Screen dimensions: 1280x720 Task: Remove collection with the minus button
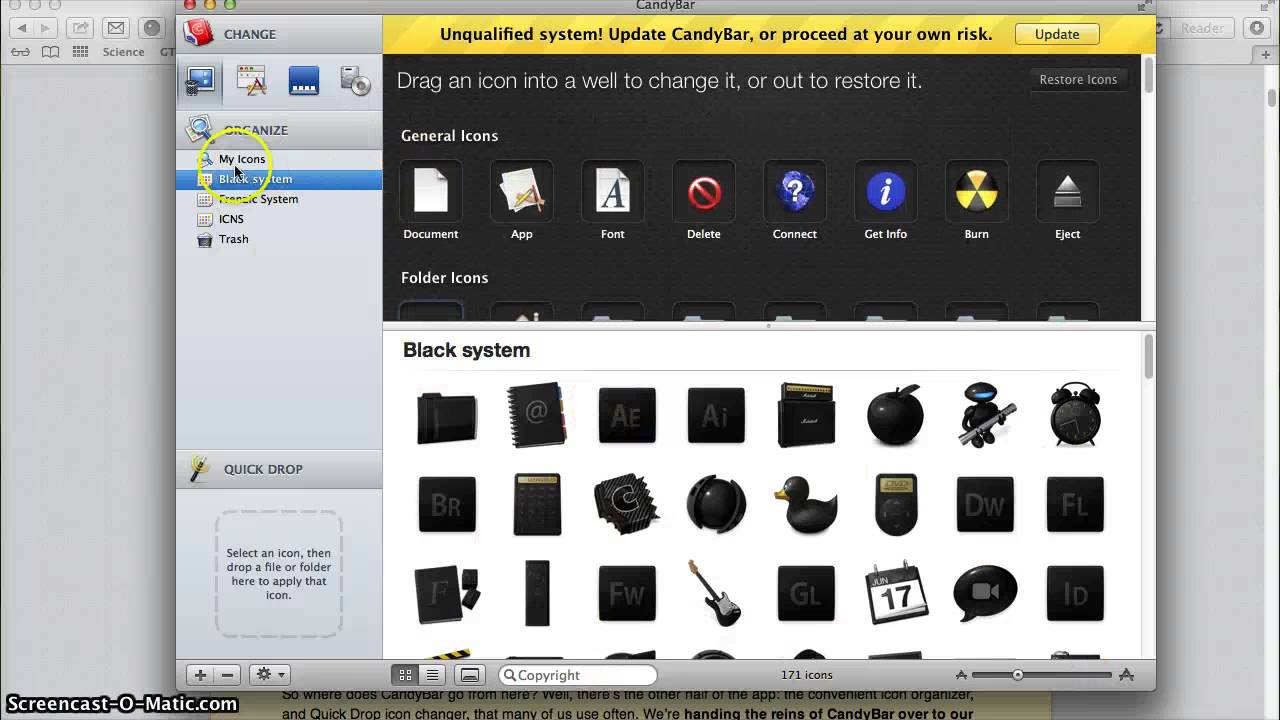[227, 675]
